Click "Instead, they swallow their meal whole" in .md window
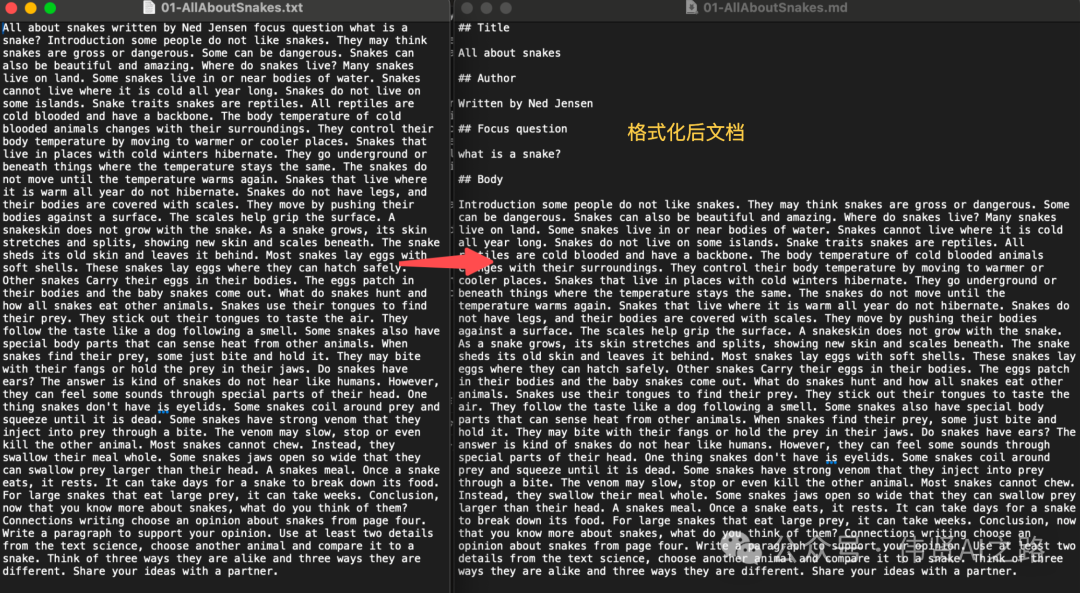Screen dimensions: 1080x593 click(580, 495)
